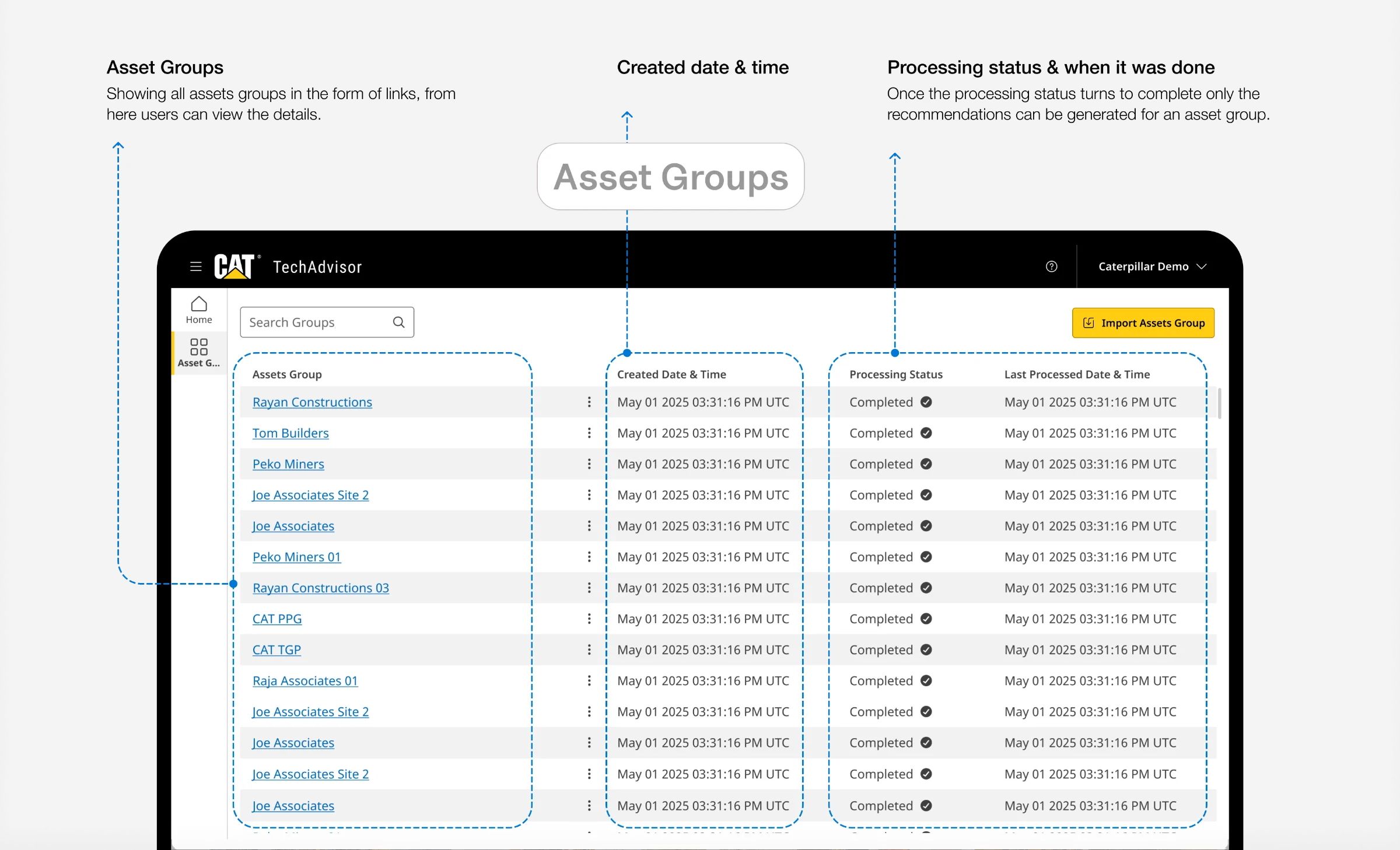Open kebab menu for CAT TGP row

coord(589,649)
